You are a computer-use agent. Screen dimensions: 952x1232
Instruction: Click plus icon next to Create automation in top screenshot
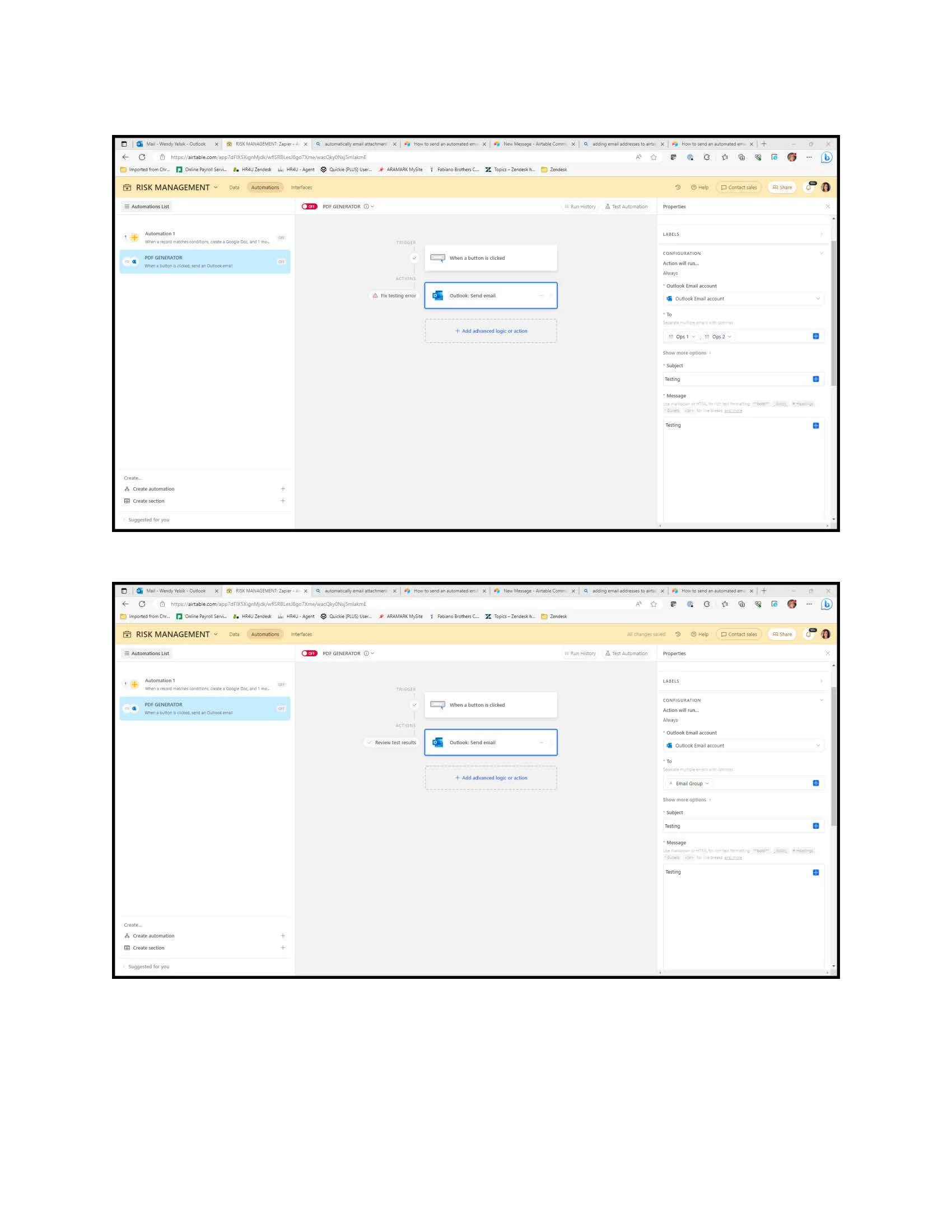tap(283, 489)
